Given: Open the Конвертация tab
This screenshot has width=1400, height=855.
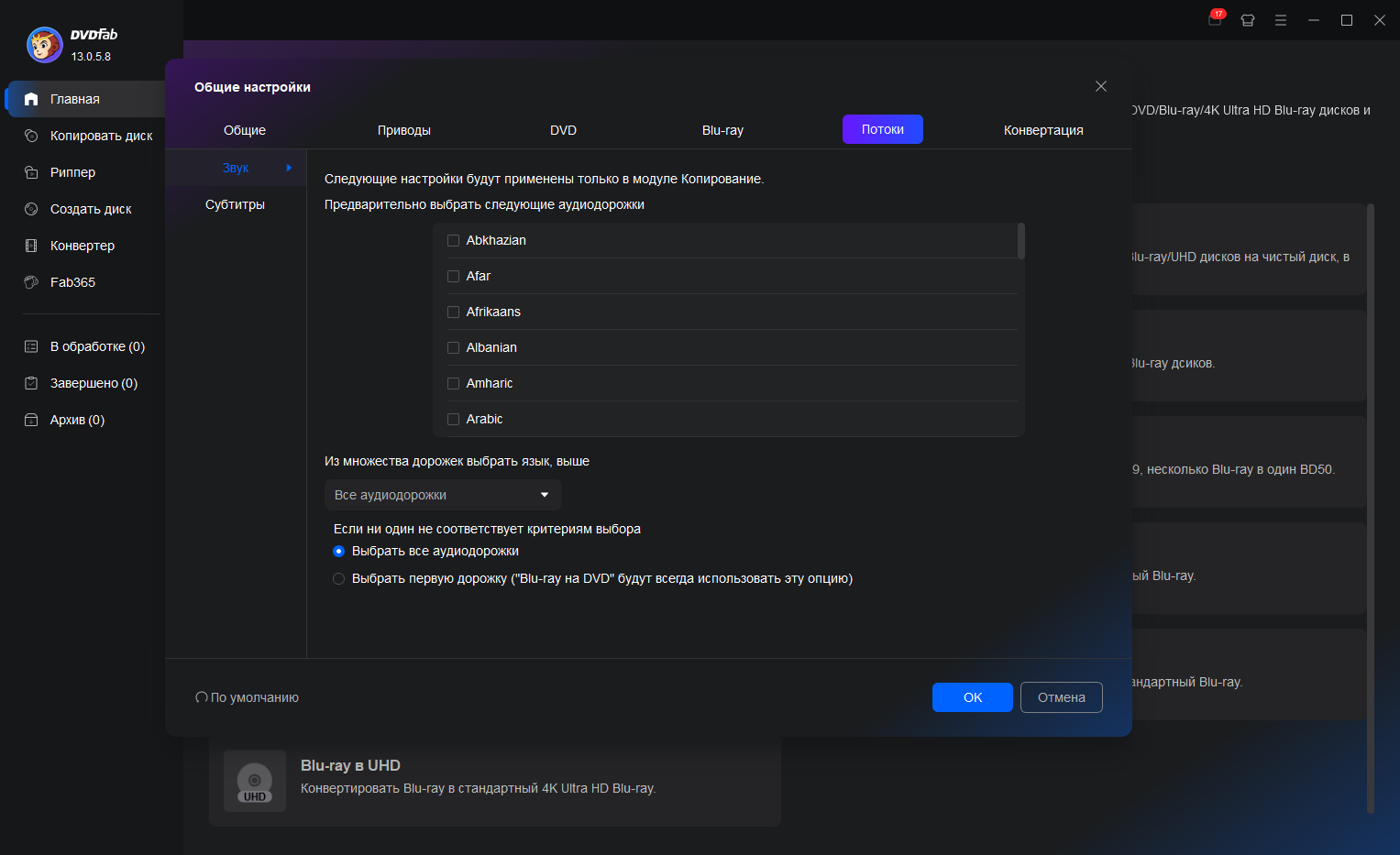Looking at the screenshot, I should [1043, 130].
